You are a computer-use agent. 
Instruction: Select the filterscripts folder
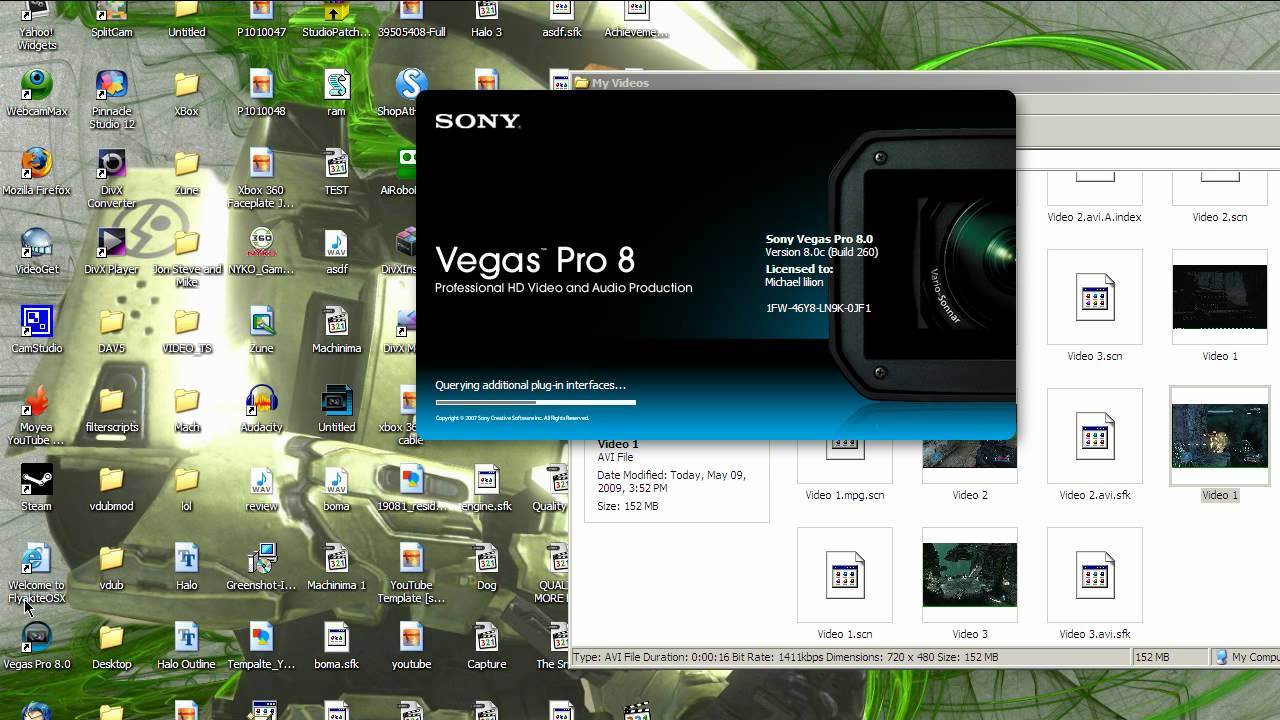point(111,408)
